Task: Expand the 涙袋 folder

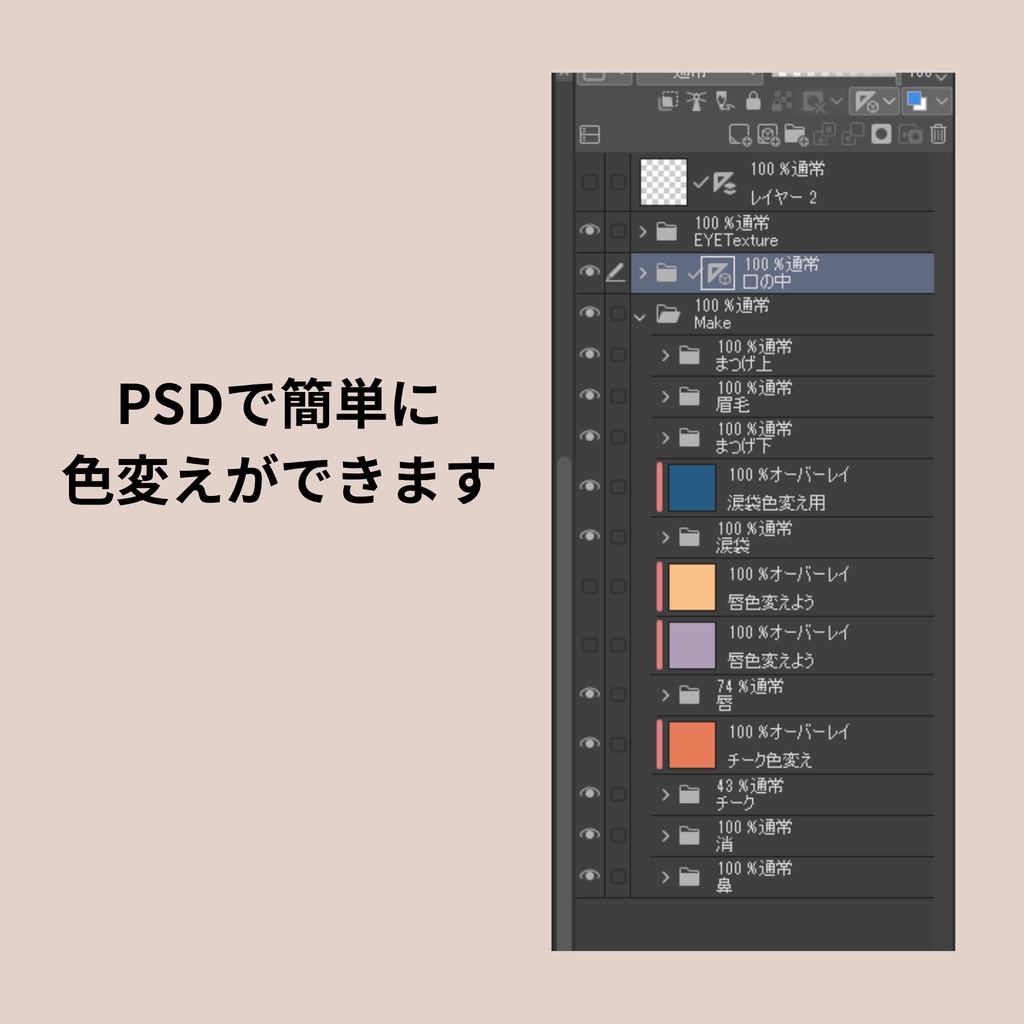Action: tap(665, 537)
